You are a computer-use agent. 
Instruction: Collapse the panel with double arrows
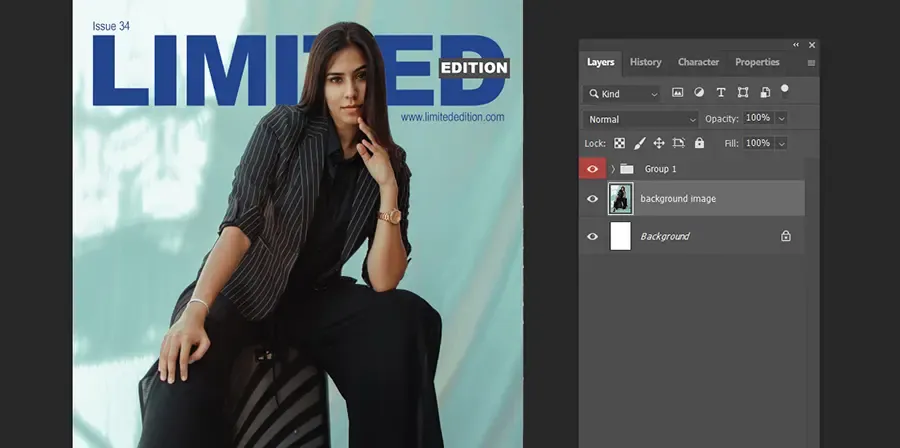(x=796, y=45)
